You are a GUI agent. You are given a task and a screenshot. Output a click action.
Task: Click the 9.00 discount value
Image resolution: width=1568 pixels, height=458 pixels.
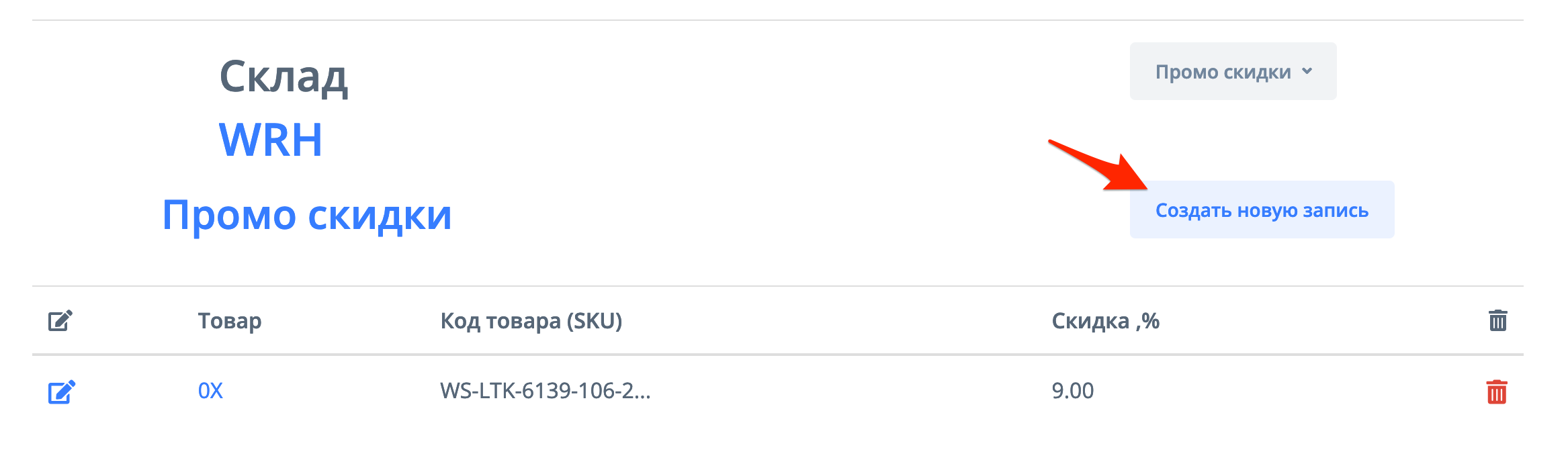pos(1072,391)
